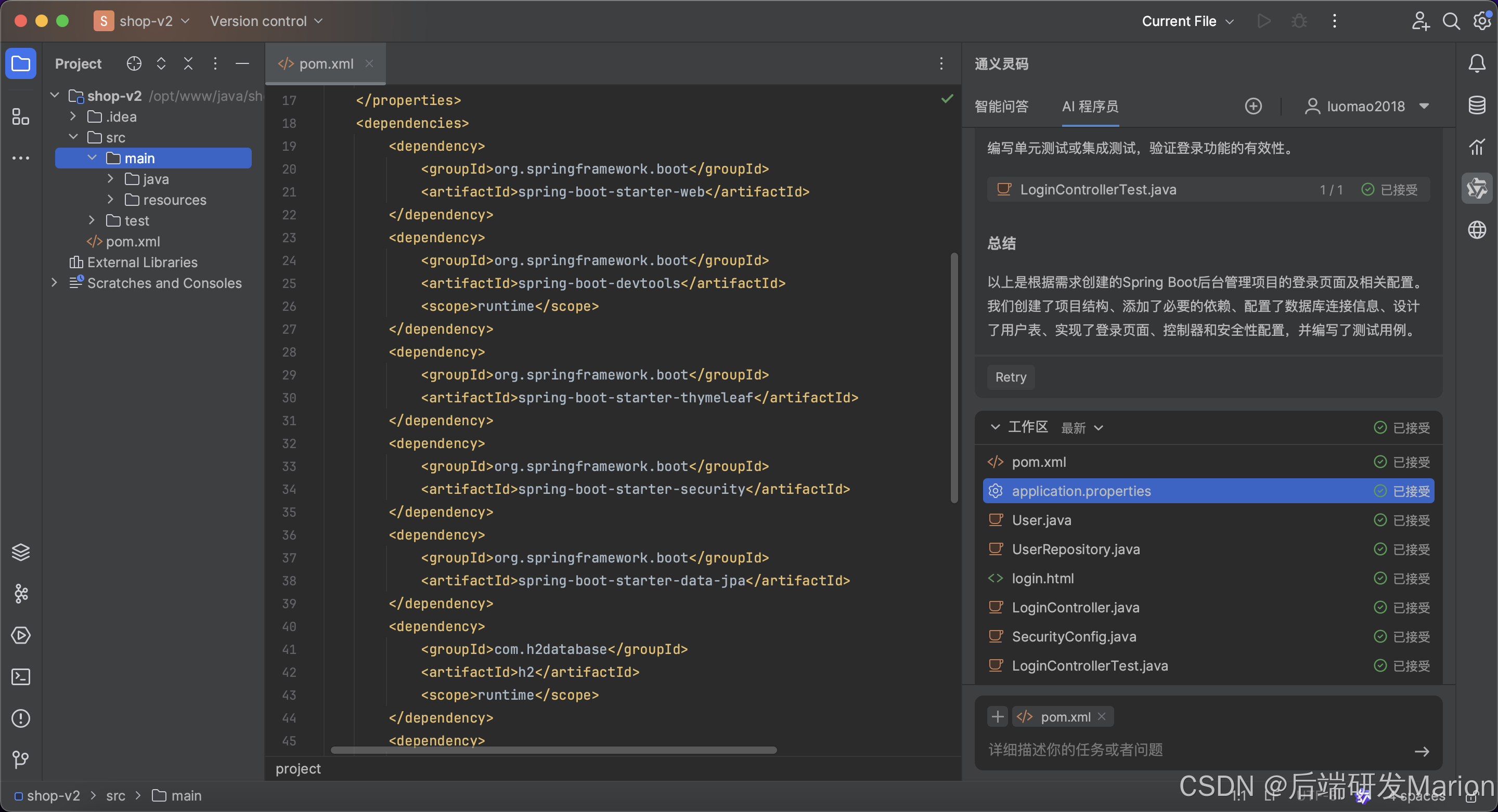Open the 最新 version dropdown

pyautogui.click(x=1082, y=428)
